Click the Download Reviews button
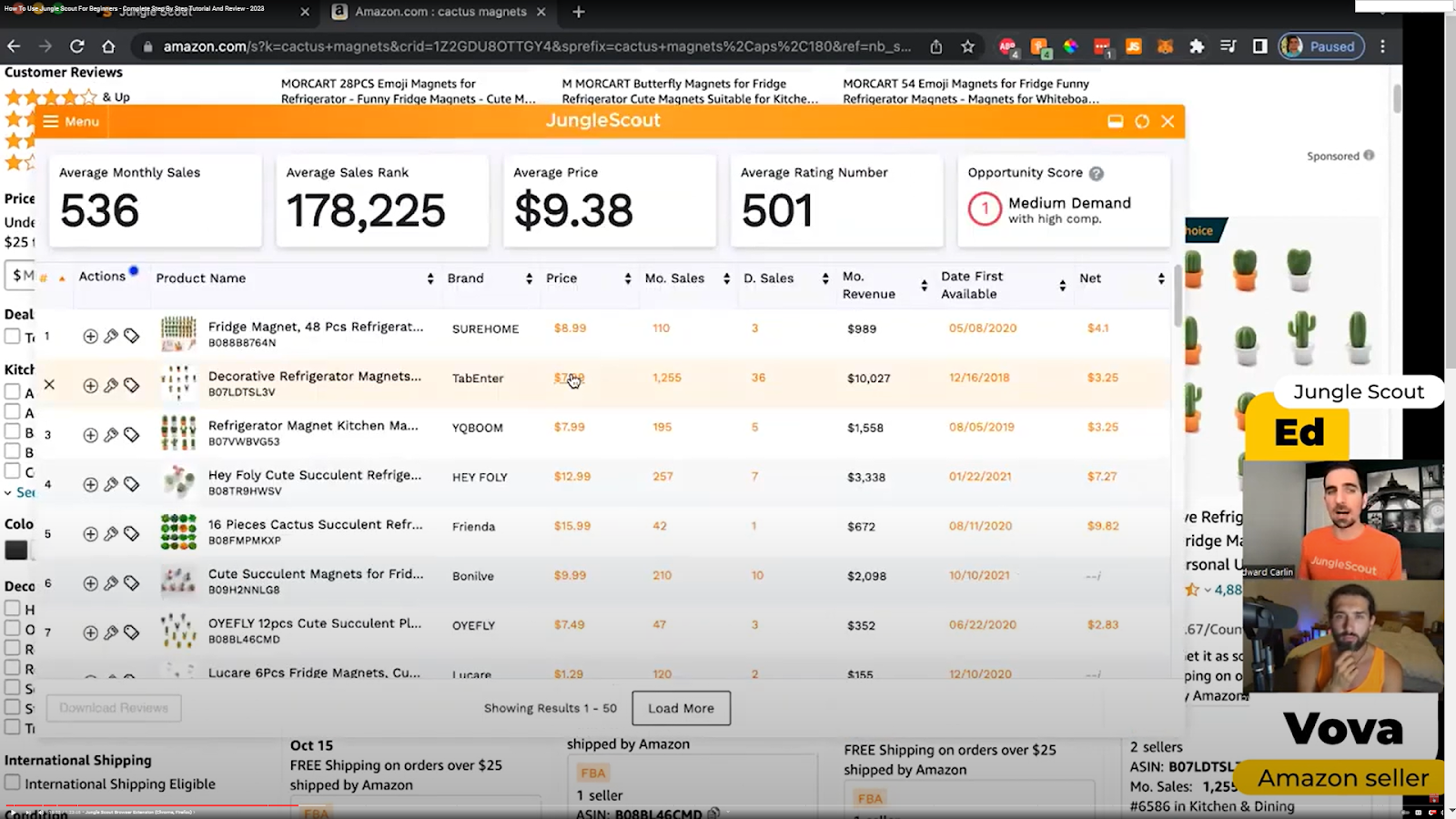1456x819 pixels. [x=114, y=708]
